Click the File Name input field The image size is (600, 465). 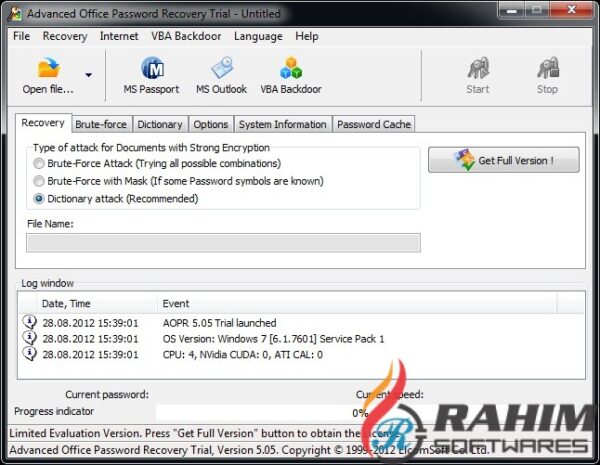pos(223,243)
